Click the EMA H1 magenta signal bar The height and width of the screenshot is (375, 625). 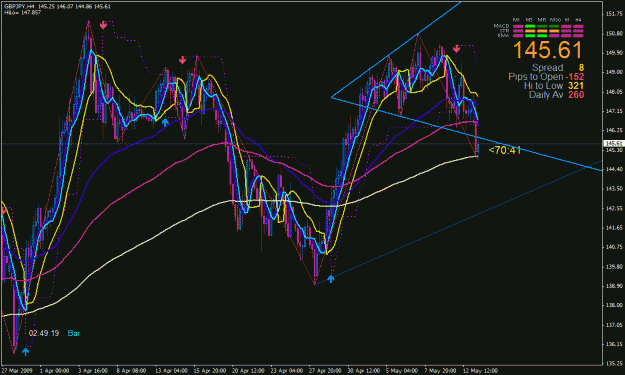566,35
